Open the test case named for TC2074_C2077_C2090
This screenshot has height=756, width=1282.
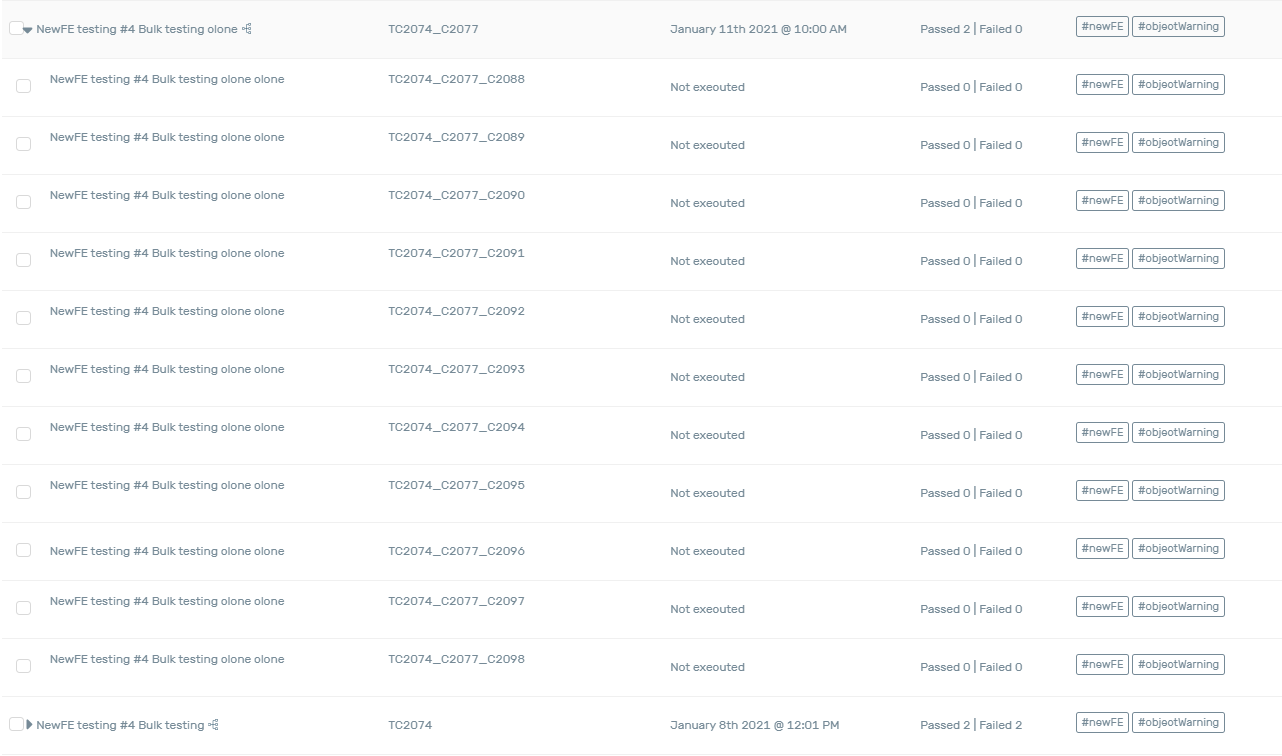coord(167,195)
